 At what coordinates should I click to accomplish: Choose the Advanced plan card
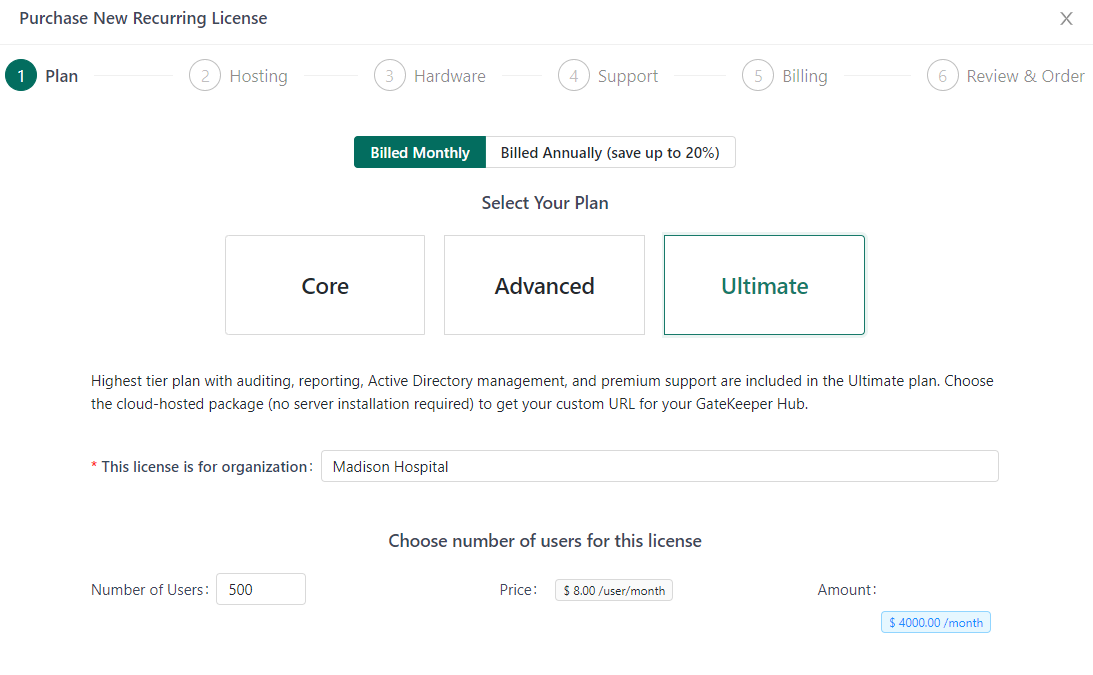click(x=544, y=285)
